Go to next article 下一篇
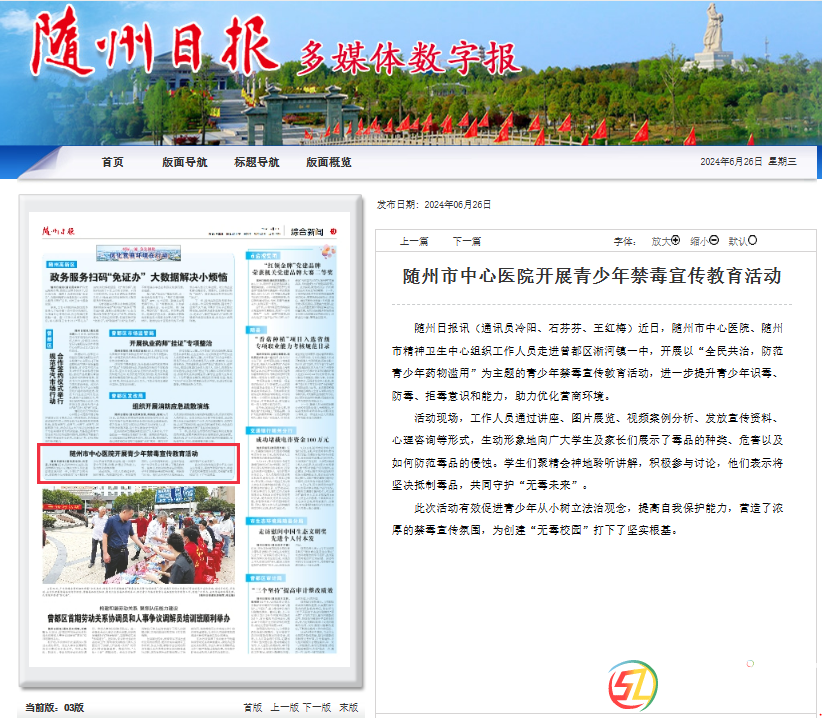This screenshot has width=822, height=718. (466, 241)
